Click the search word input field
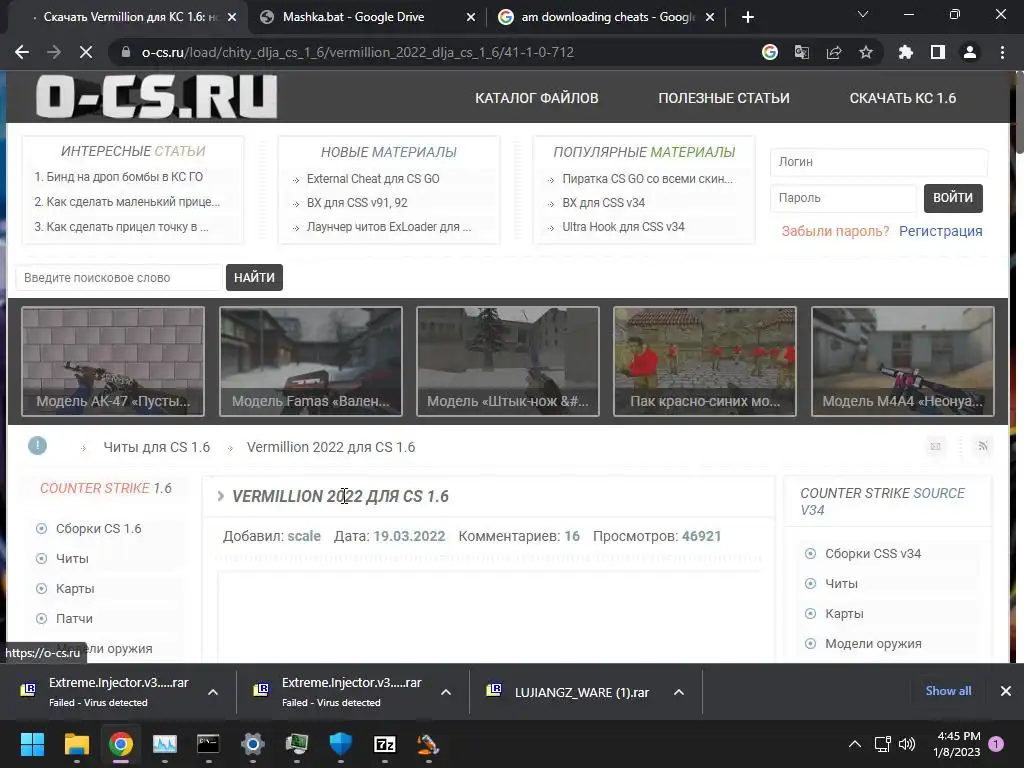Viewport: 1024px width, 768px height. click(119, 278)
